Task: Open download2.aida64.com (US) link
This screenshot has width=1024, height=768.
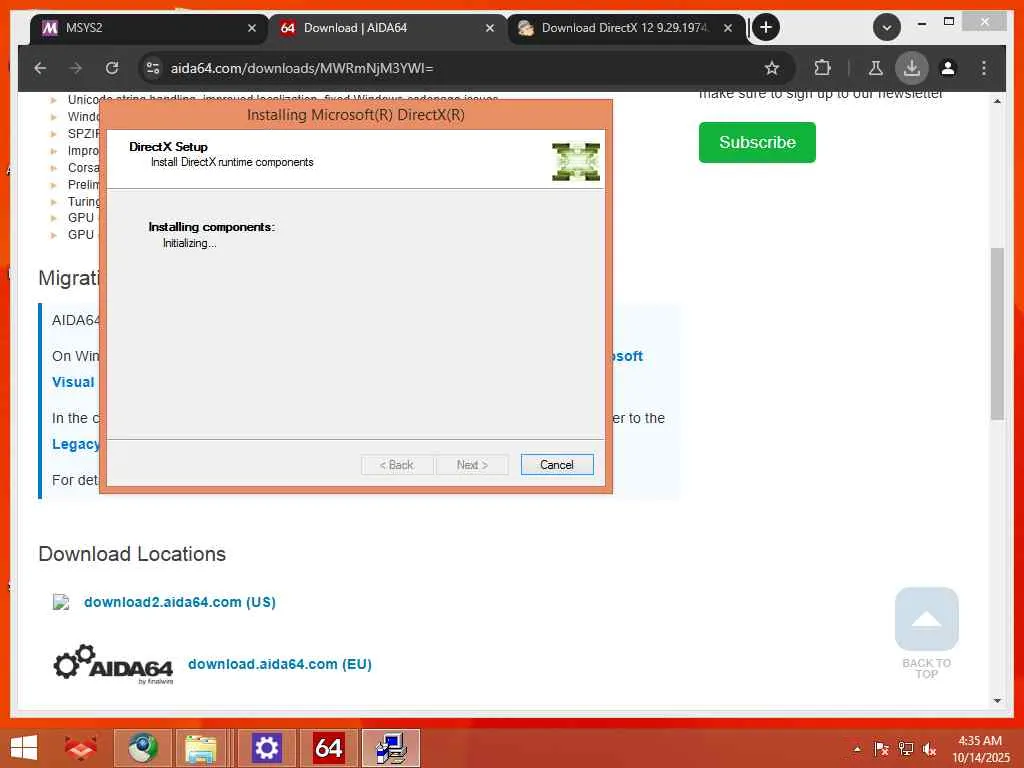Action: tap(180, 602)
